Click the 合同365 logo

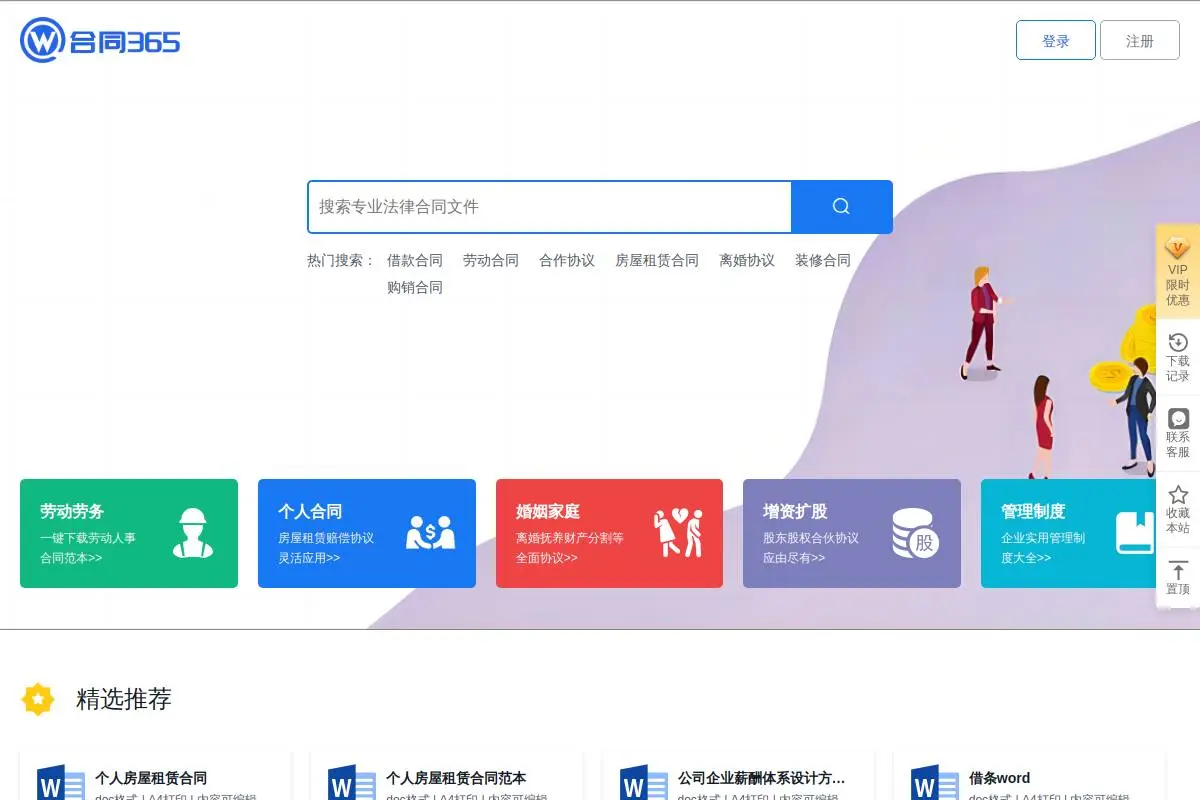click(100, 41)
